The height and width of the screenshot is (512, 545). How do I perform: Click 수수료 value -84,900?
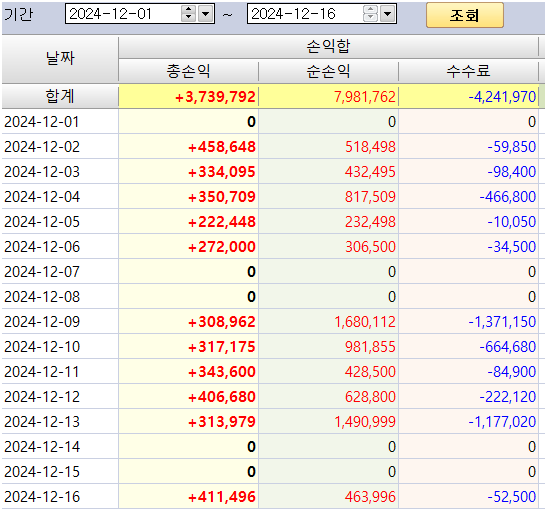click(511, 372)
